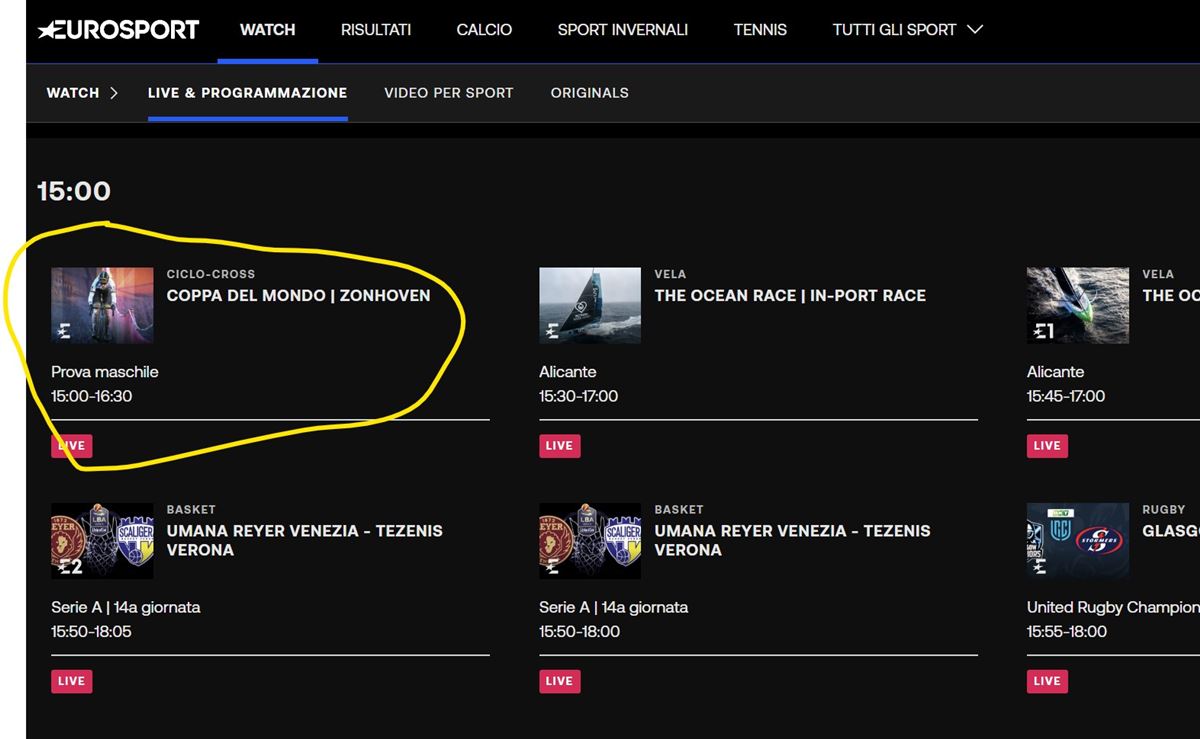
Task: Click the Watch breadcrumb in the sub-navigation
Action: (x=73, y=93)
